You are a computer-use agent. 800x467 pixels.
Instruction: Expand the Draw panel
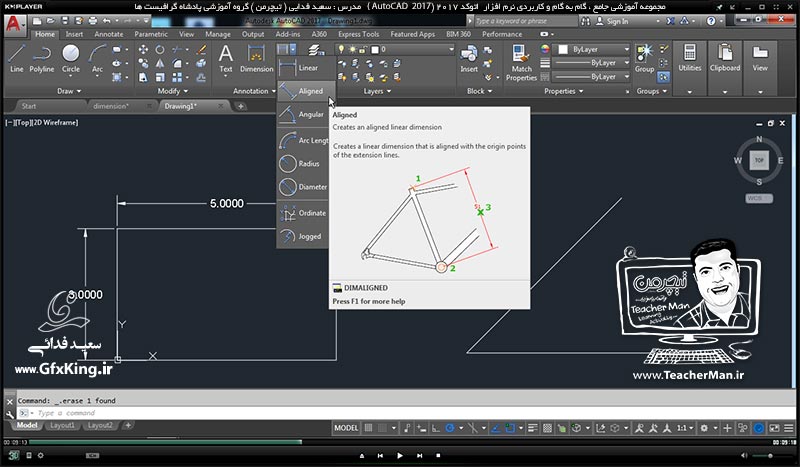point(69,91)
